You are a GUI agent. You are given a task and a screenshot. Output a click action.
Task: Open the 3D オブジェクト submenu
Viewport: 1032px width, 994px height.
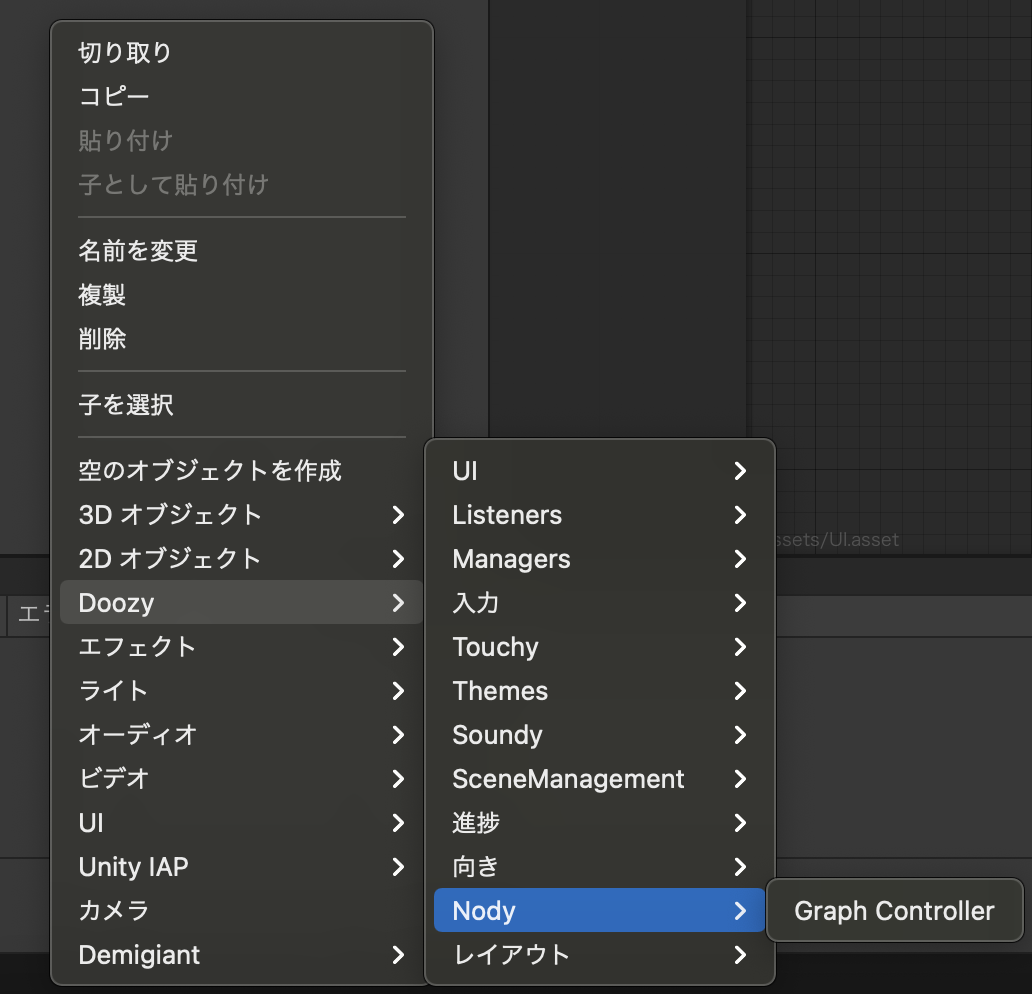[x=242, y=515]
